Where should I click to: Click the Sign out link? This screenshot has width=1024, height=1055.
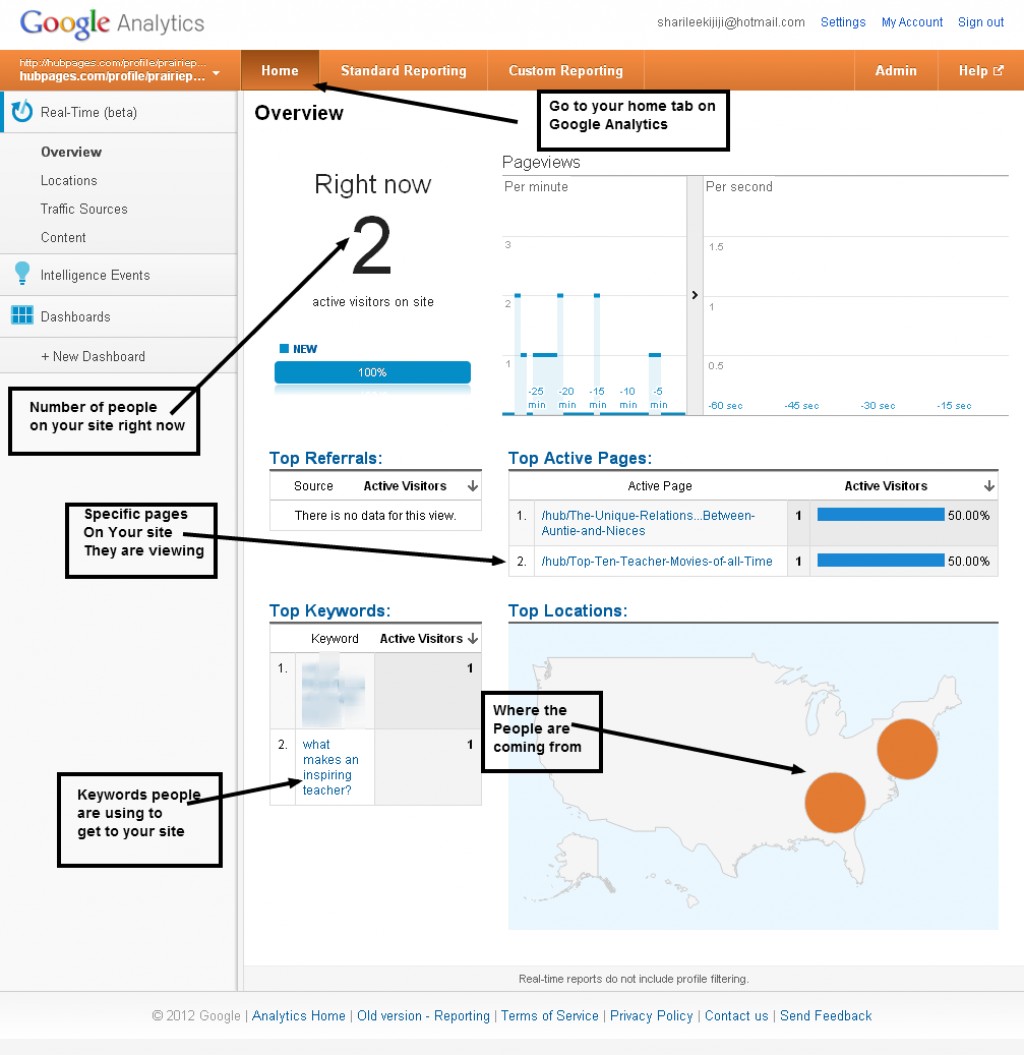[980, 22]
